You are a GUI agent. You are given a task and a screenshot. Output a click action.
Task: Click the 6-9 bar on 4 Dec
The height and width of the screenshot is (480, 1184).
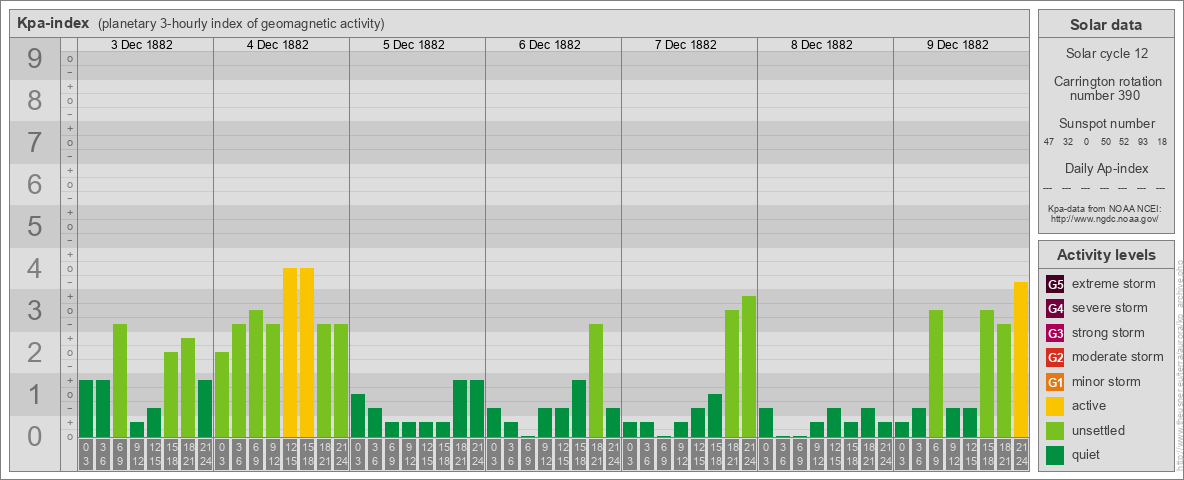coord(256,374)
